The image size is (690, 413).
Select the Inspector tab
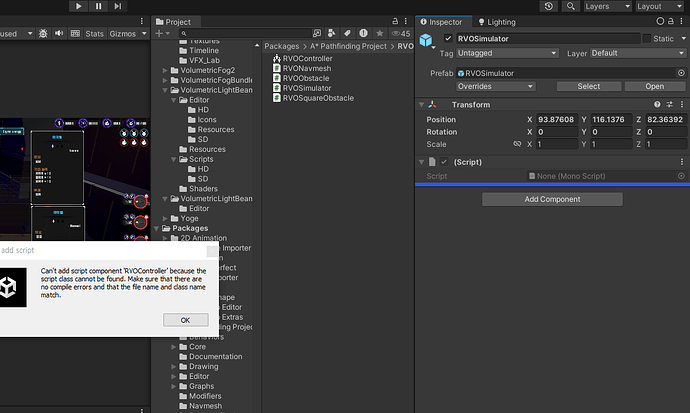click(x=440, y=21)
